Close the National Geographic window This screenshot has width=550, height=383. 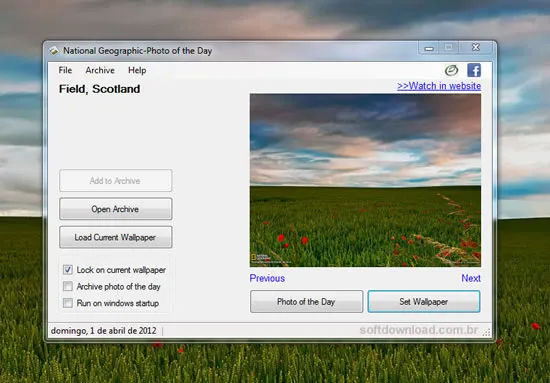click(x=476, y=47)
